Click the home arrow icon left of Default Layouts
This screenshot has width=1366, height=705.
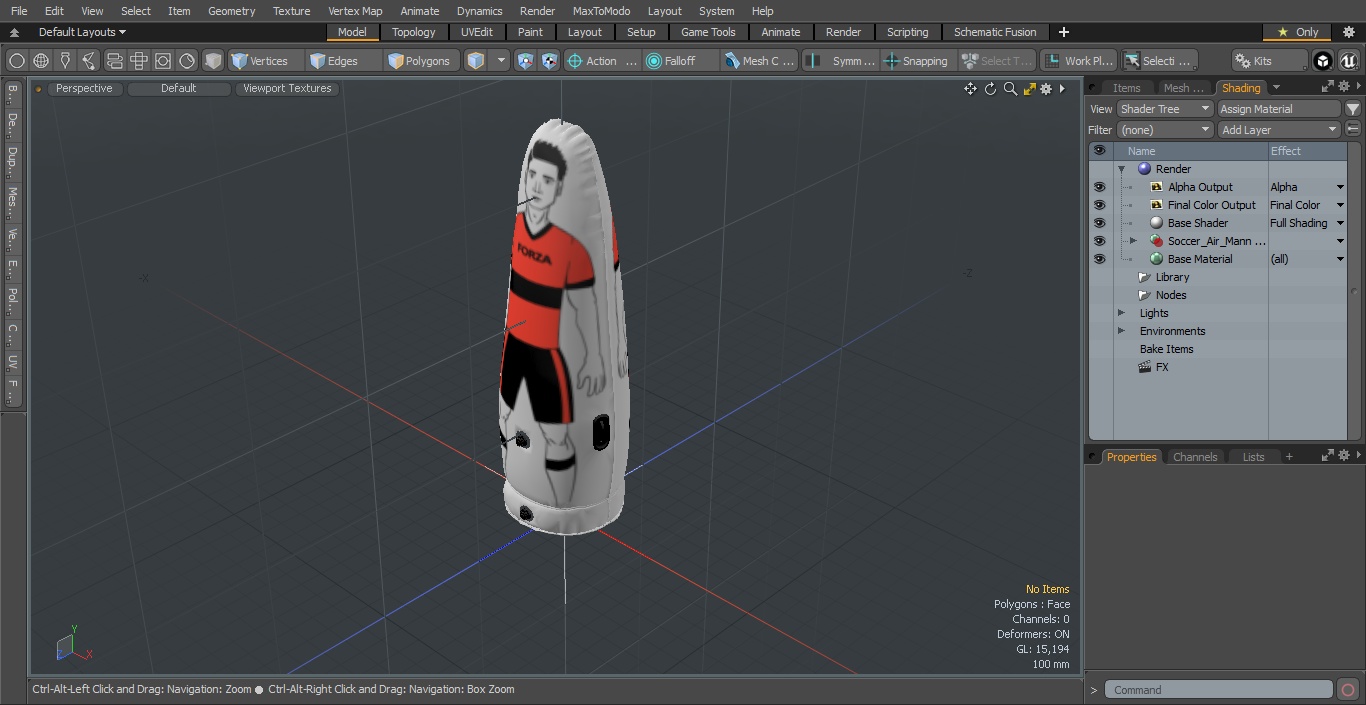[14, 33]
